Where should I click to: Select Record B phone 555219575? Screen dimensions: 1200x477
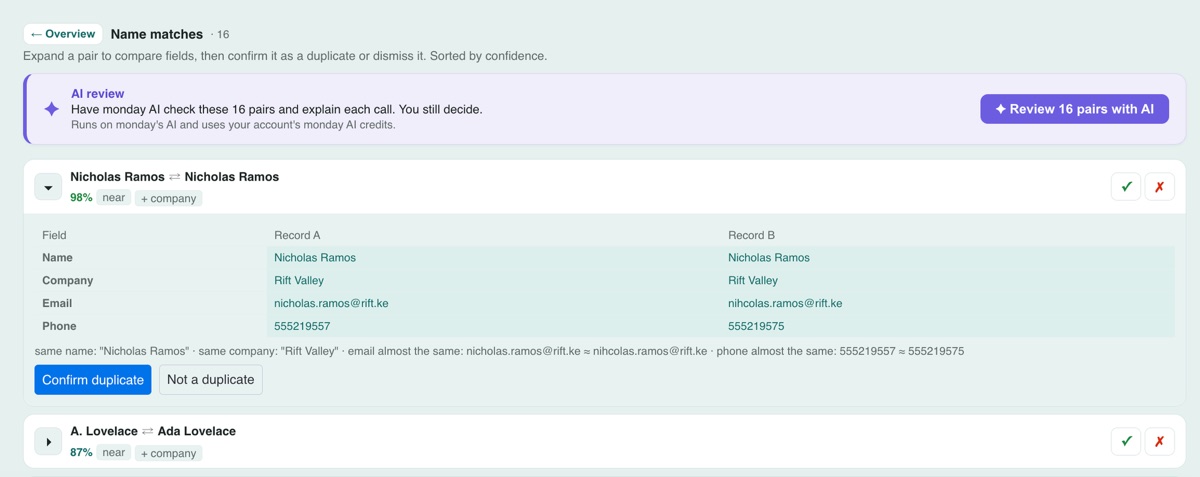(x=756, y=326)
